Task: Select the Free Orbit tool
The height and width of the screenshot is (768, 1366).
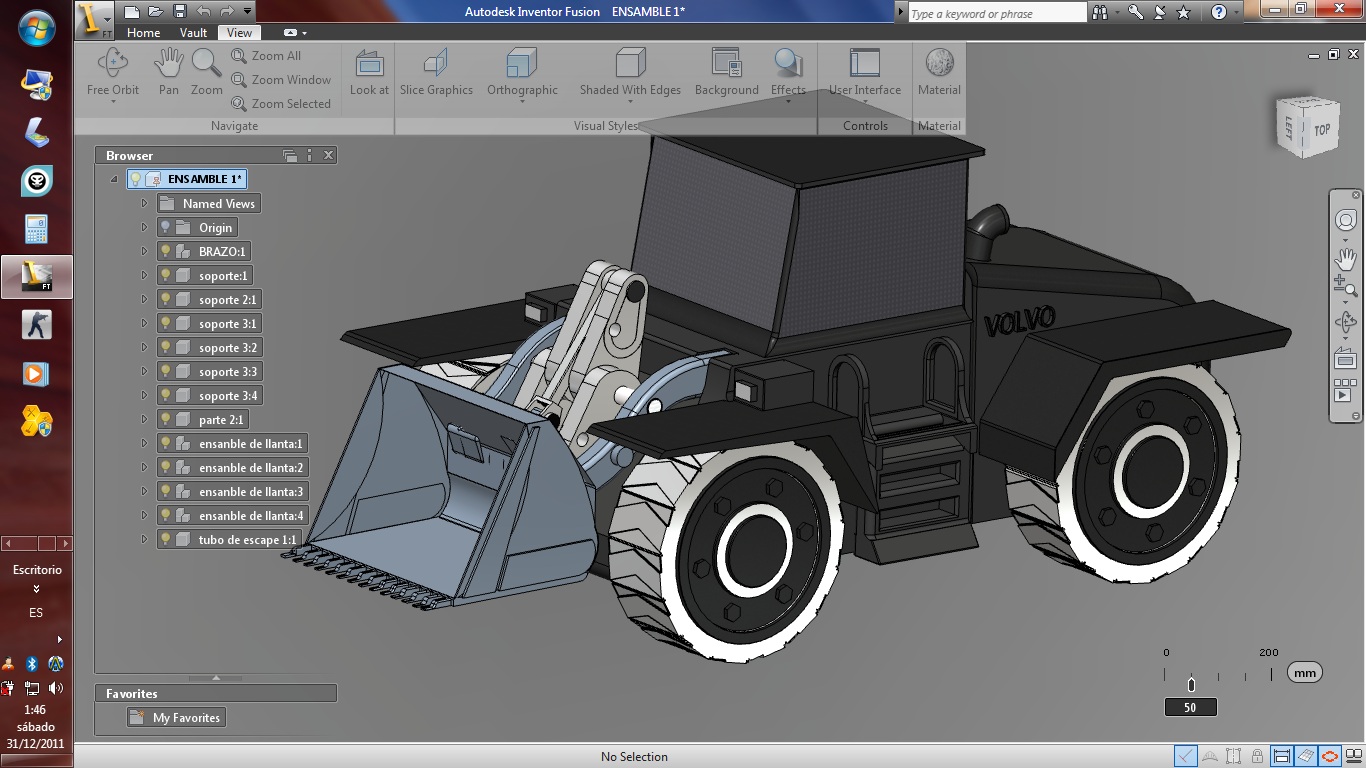Action: click(112, 70)
